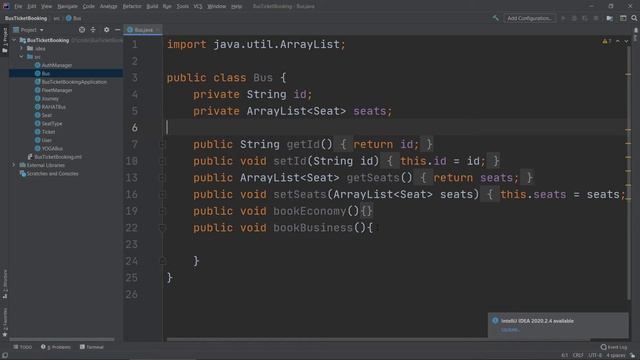Open the Refactor menu
This screenshot has height=360, width=640.
pyautogui.click(x=132, y=6)
